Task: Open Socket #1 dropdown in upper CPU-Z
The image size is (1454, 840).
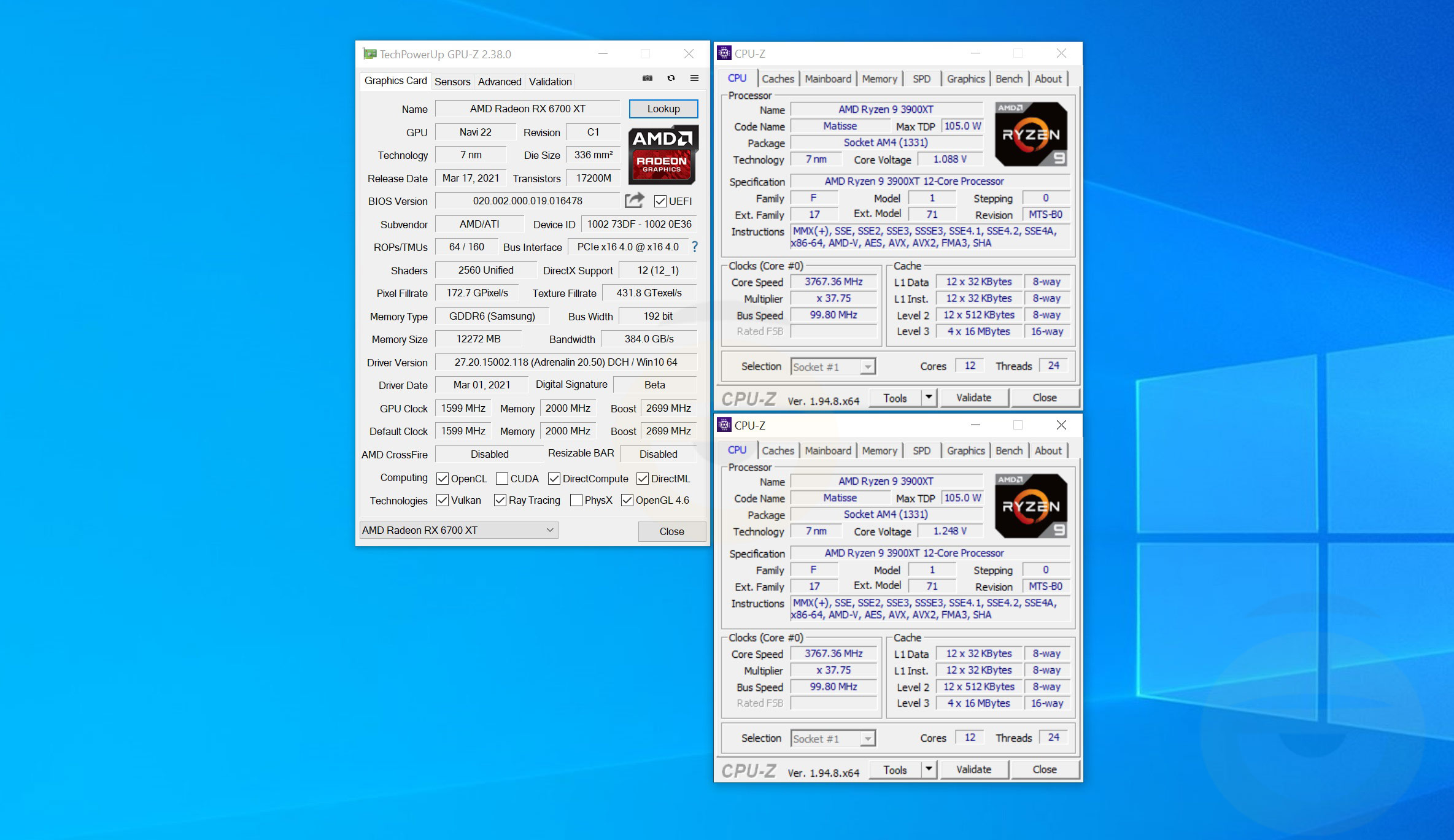Action: coord(833,367)
